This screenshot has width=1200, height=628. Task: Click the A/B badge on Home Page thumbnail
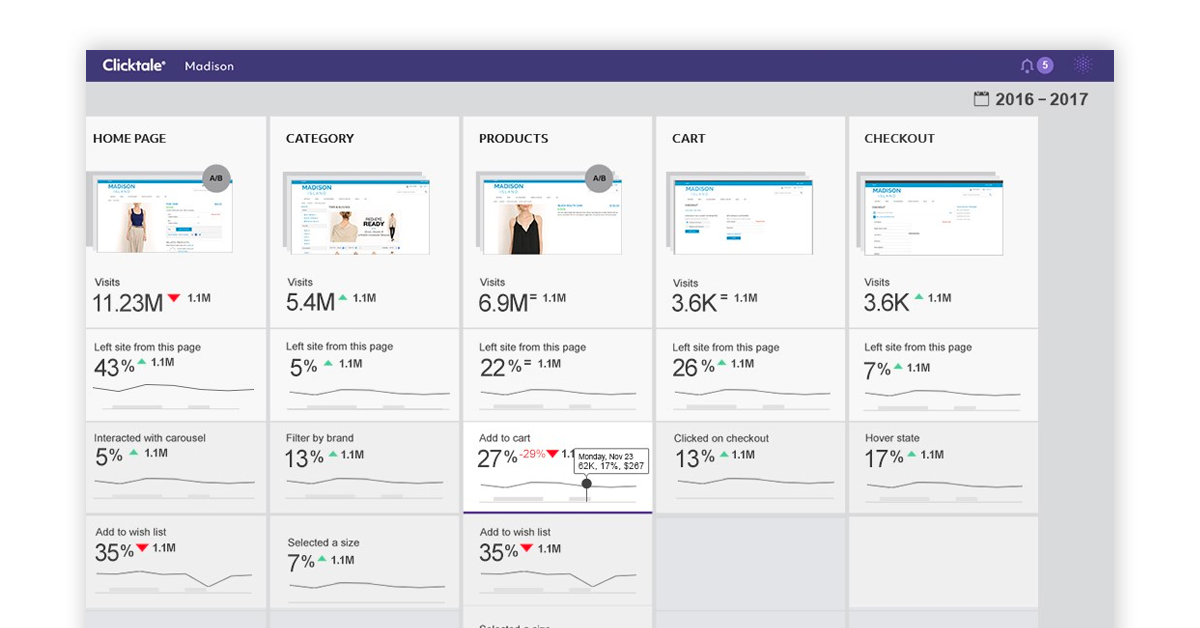(x=217, y=179)
